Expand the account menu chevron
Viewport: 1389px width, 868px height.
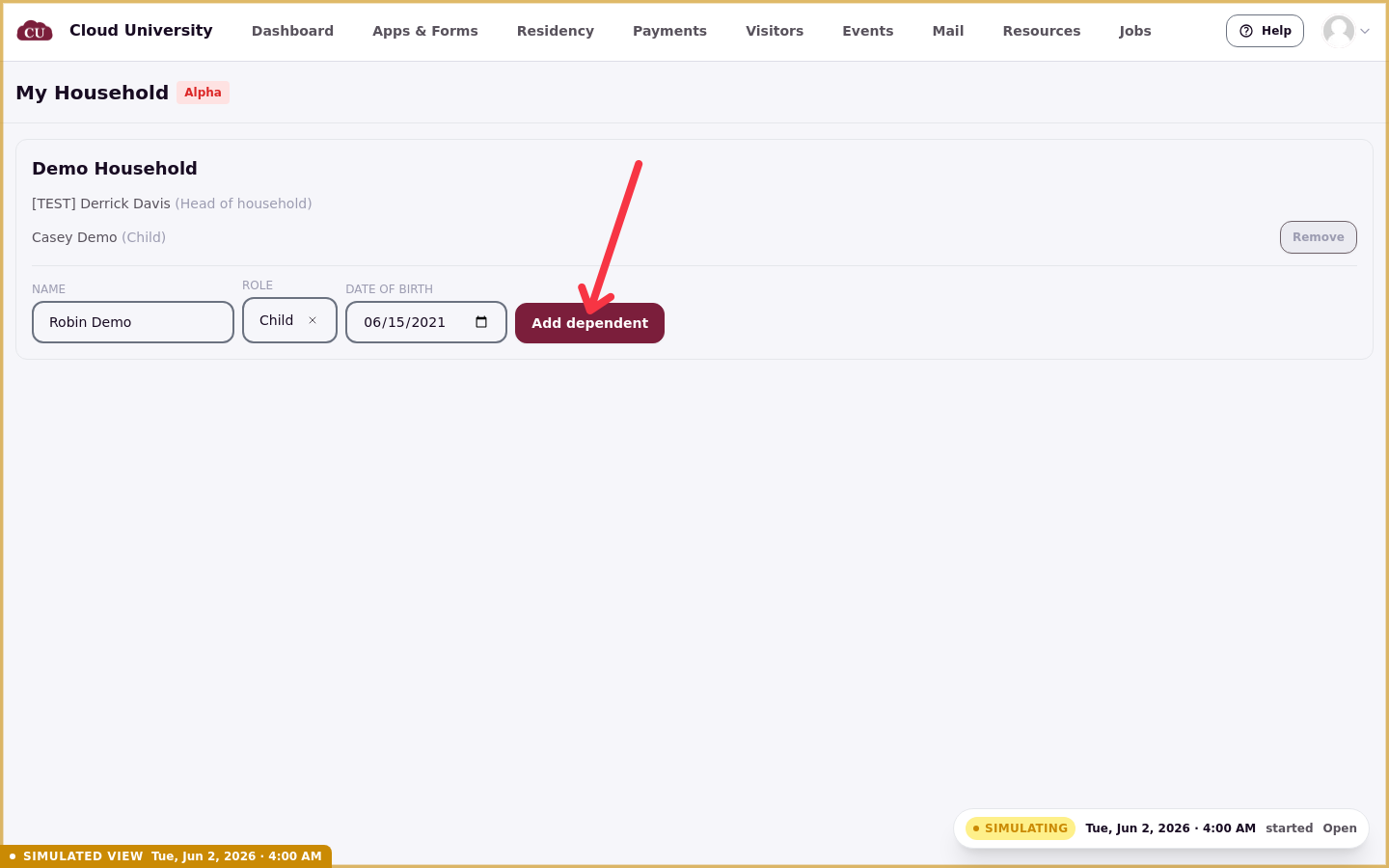1365,31
